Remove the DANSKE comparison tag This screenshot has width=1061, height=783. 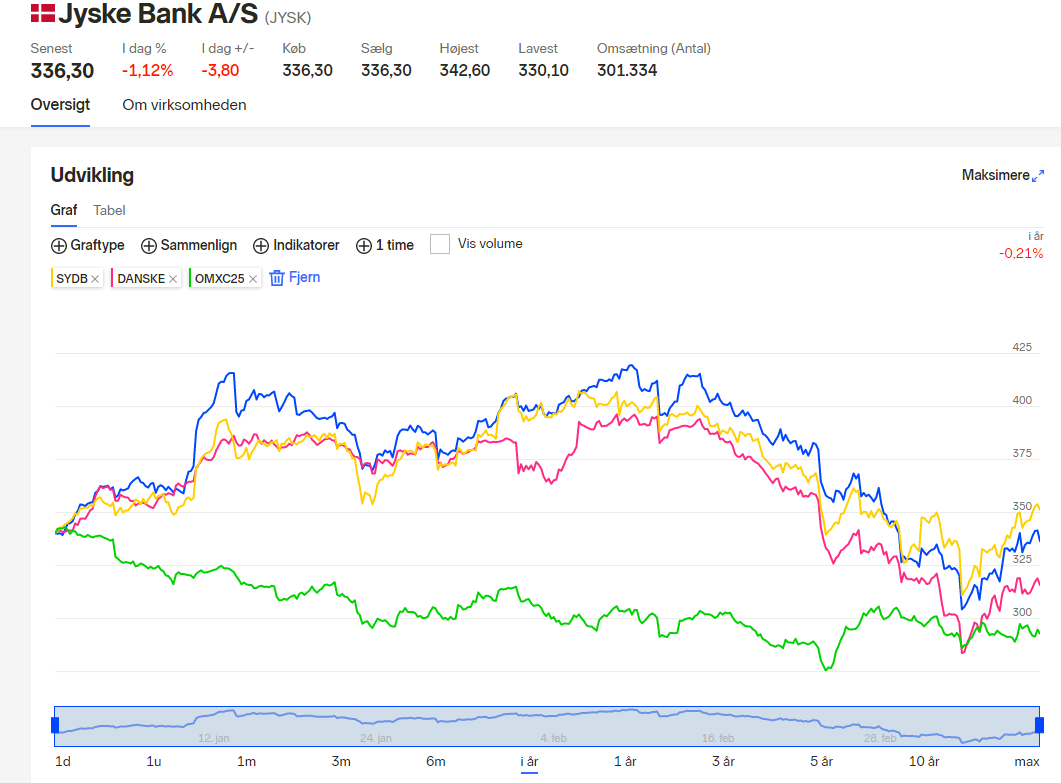click(173, 279)
